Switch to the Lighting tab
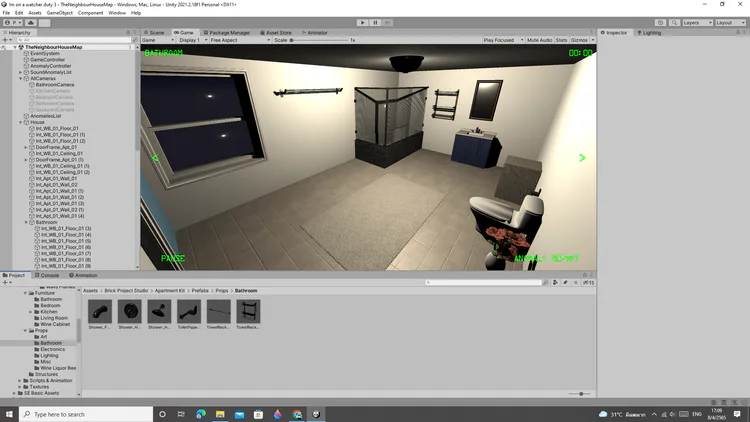The height and width of the screenshot is (422, 750). tap(650, 33)
